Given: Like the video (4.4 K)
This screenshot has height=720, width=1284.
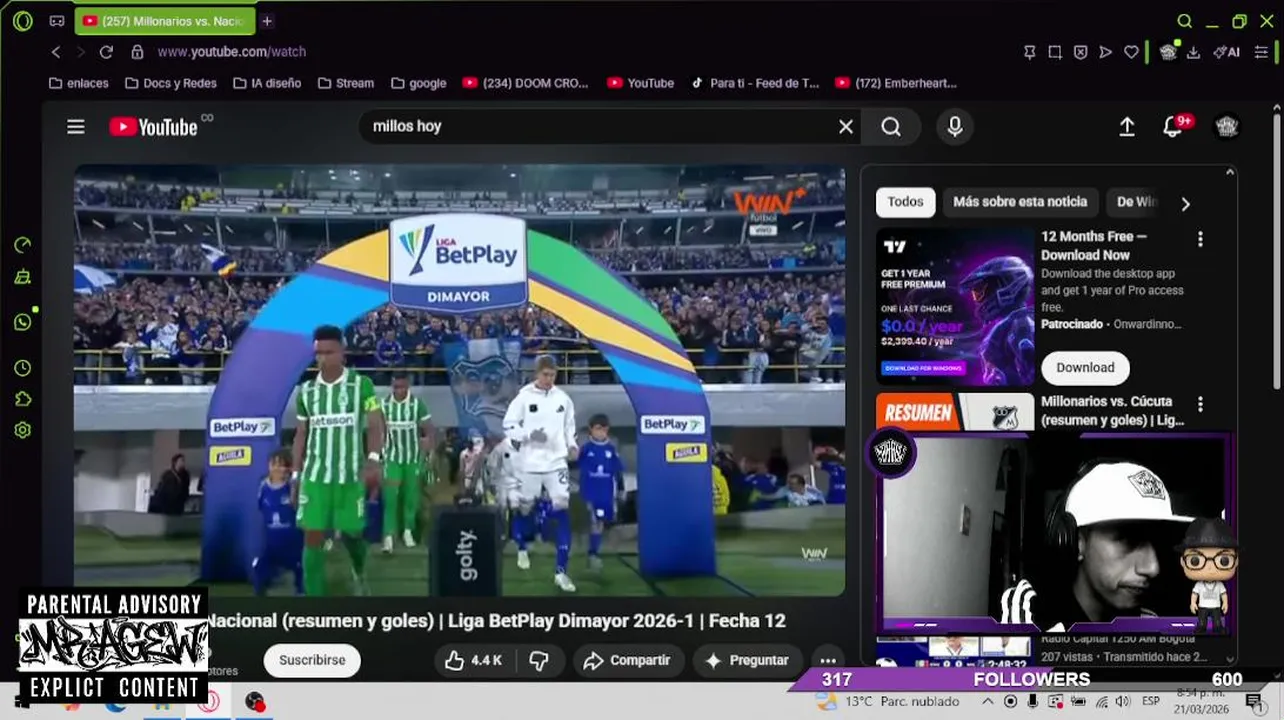Looking at the screenshot, I should (x=474, y=660).
